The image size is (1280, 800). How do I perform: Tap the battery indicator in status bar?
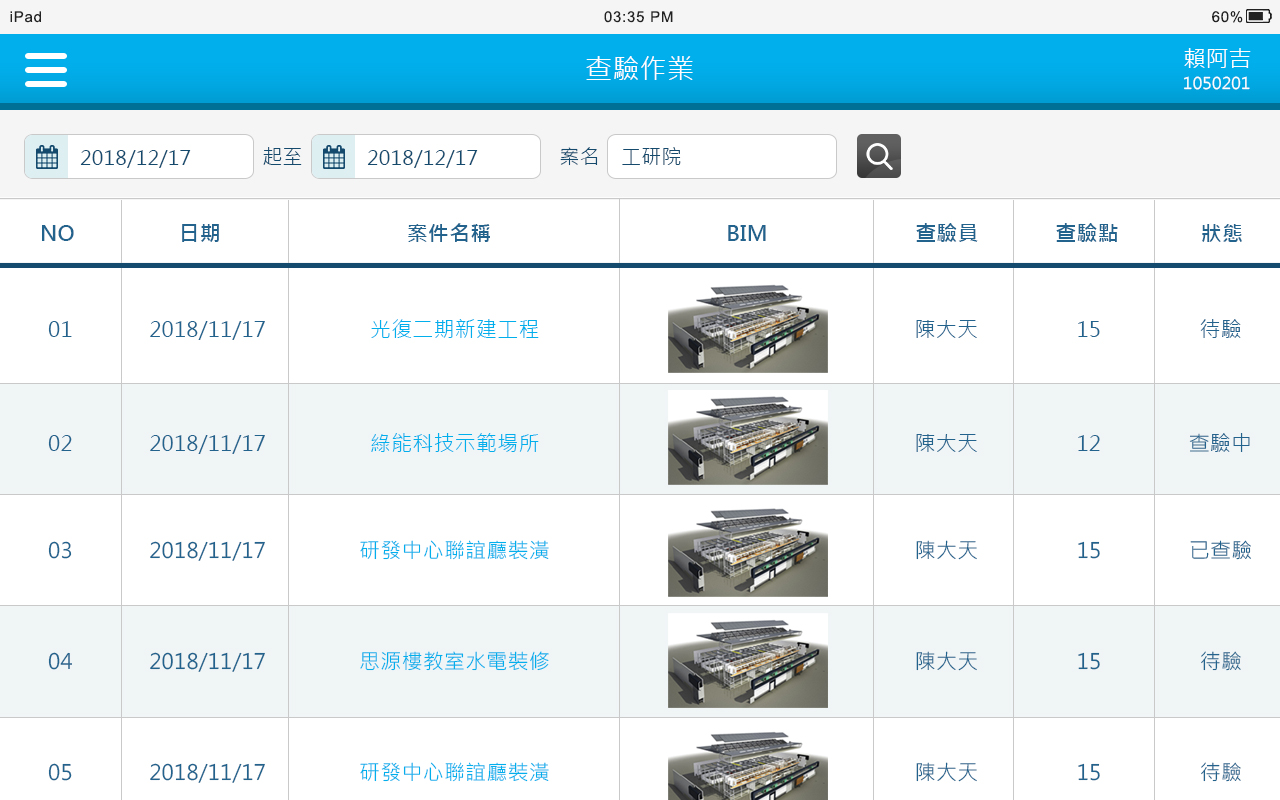tap(1257, 16)
